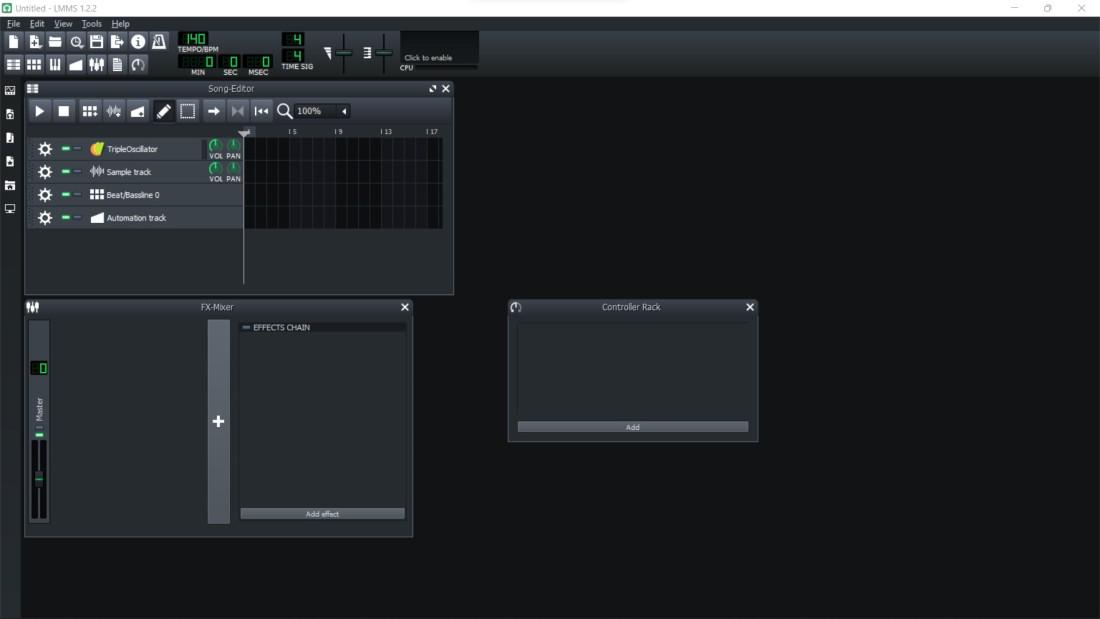Image resolution: width=1100 pixels, height=619 pixels.
Task: Switch to selection edit mode in Song Editor
Action: (187, 111)
